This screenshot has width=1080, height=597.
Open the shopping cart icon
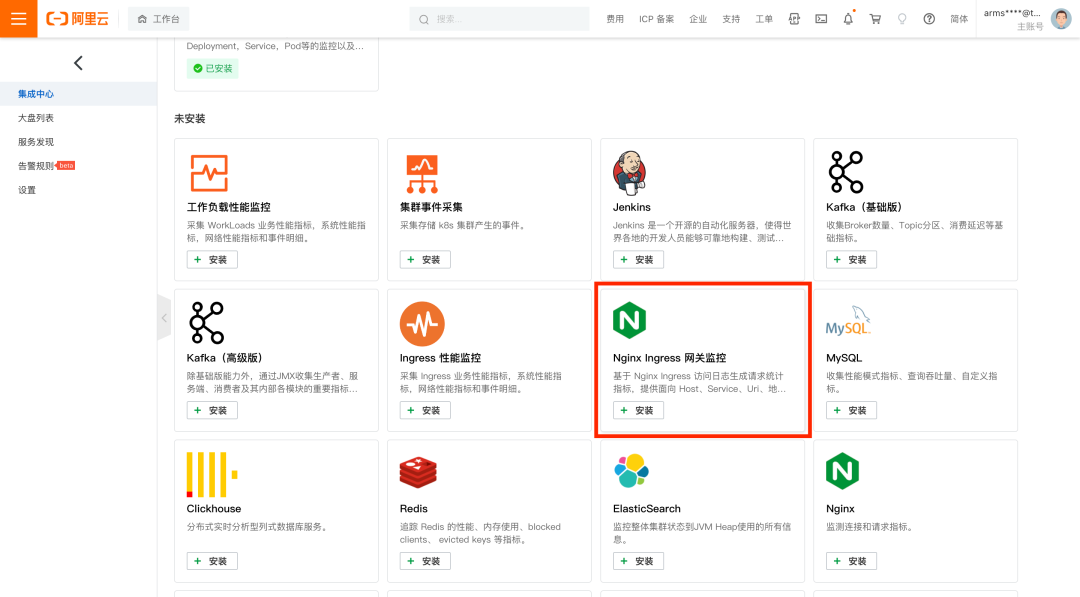(875, 17)
